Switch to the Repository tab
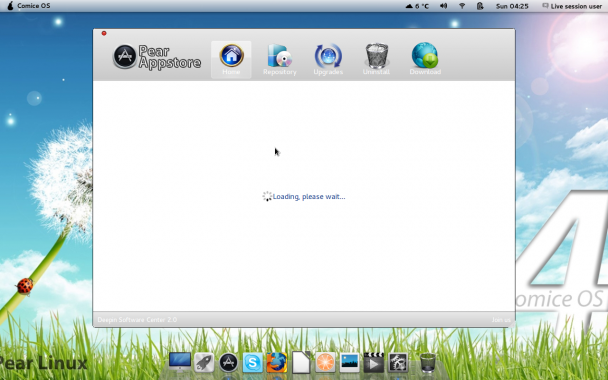This screenshot has width=608, height=380. point(280,60)
